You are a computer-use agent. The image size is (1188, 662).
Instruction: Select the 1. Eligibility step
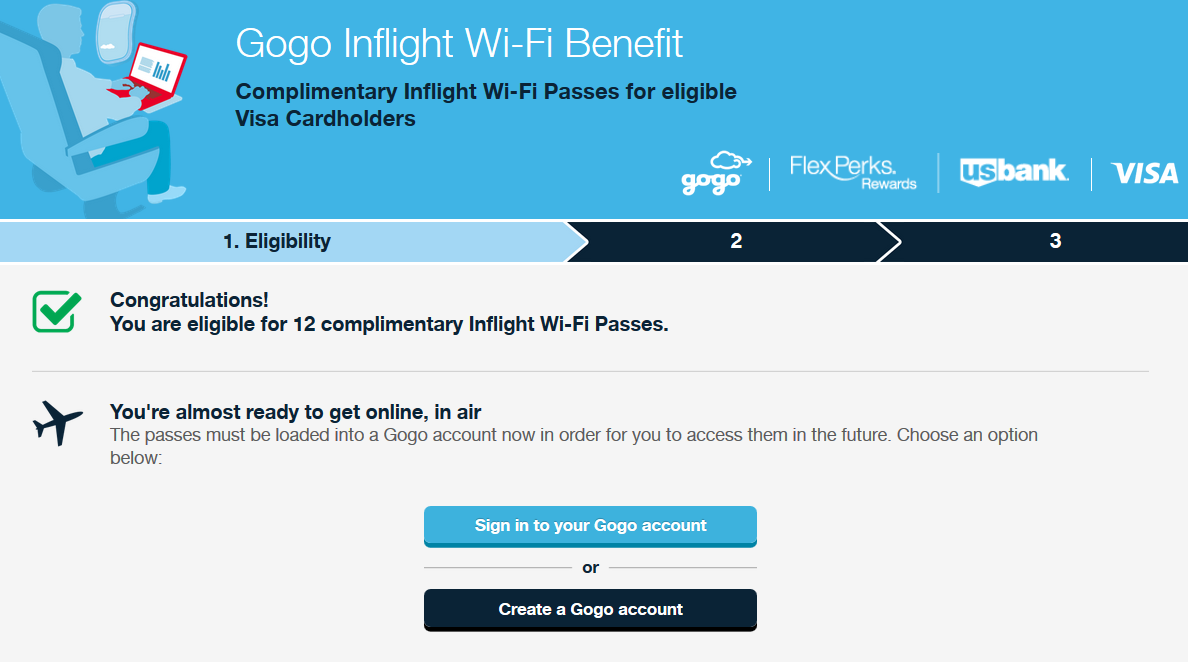tap(277, 241)
